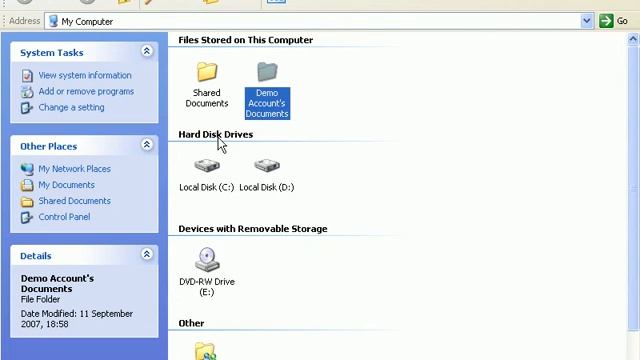
Task: Open the DVD-RW Drive (E:) icon
Action: coord(207,260)
